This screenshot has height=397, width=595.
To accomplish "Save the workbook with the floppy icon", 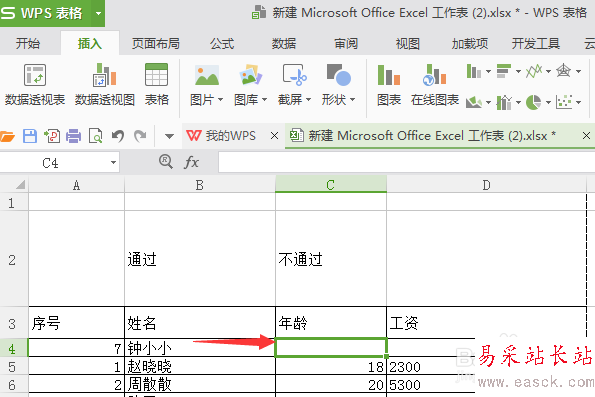I will click(30, 136).
